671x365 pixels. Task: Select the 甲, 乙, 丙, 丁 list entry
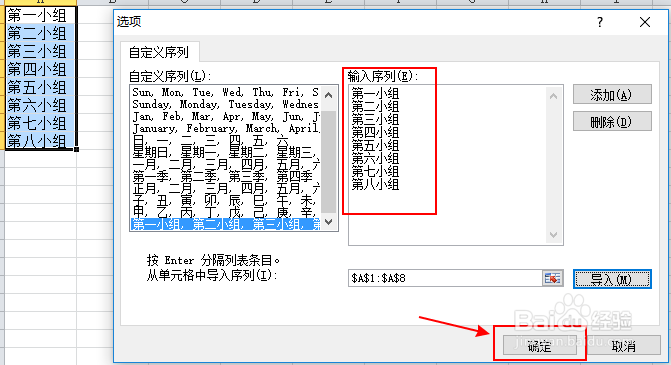(225, 212)
